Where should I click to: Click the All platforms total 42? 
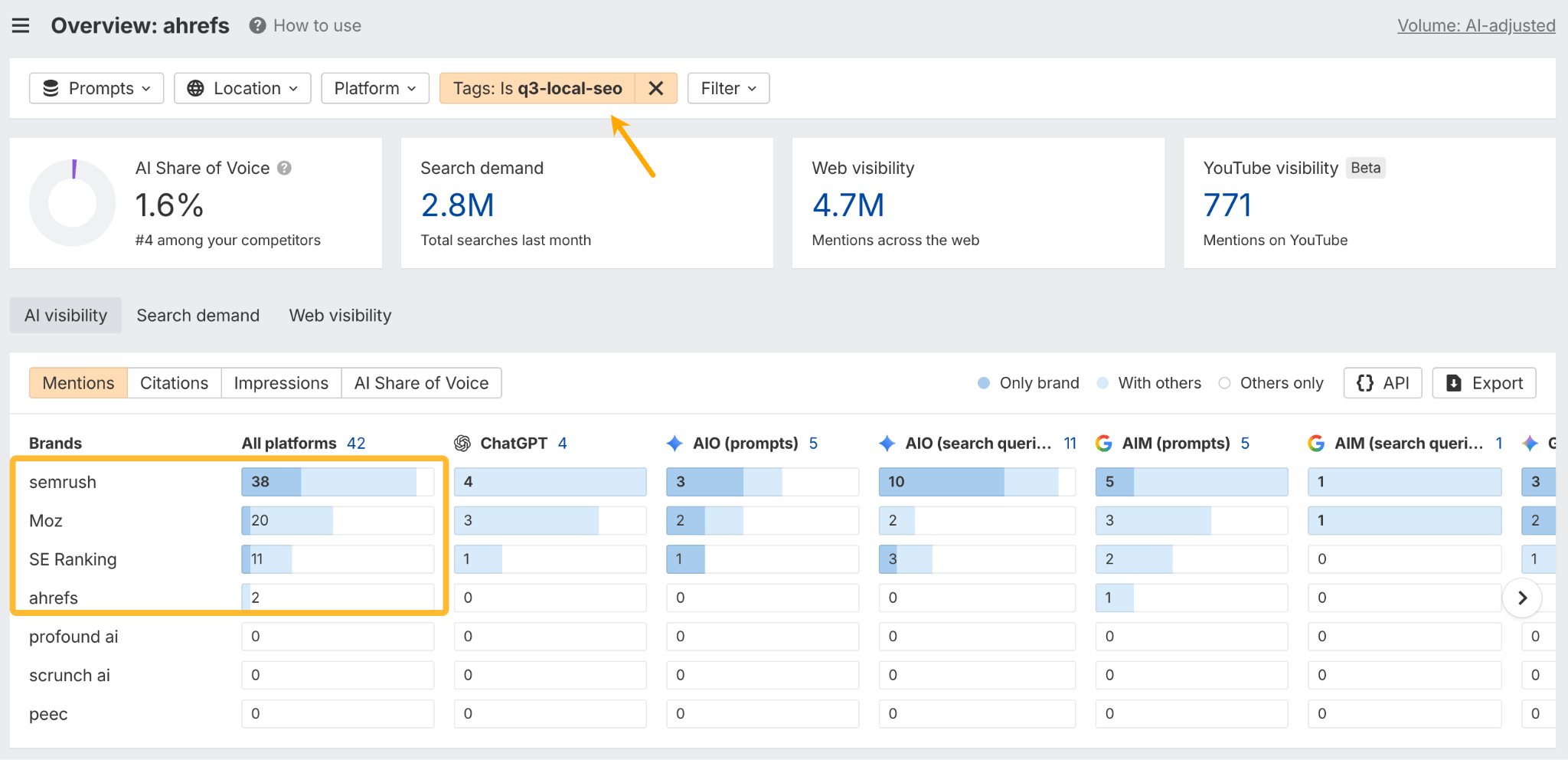point(356,443)
